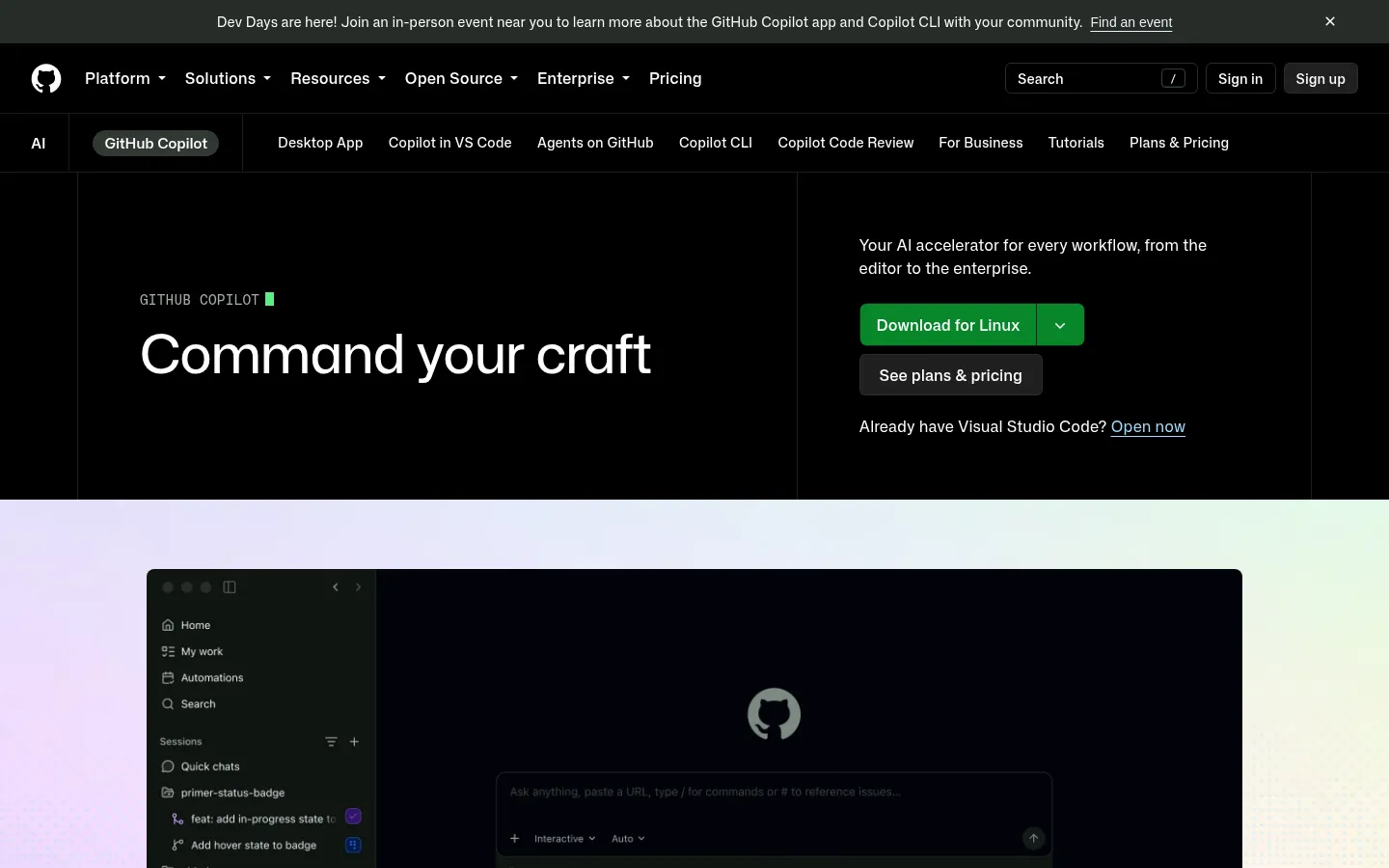Viewport: 1389px width, 868px height.
Task: Toggle the sidebar panel icon in the app preview
Action: 230,587
